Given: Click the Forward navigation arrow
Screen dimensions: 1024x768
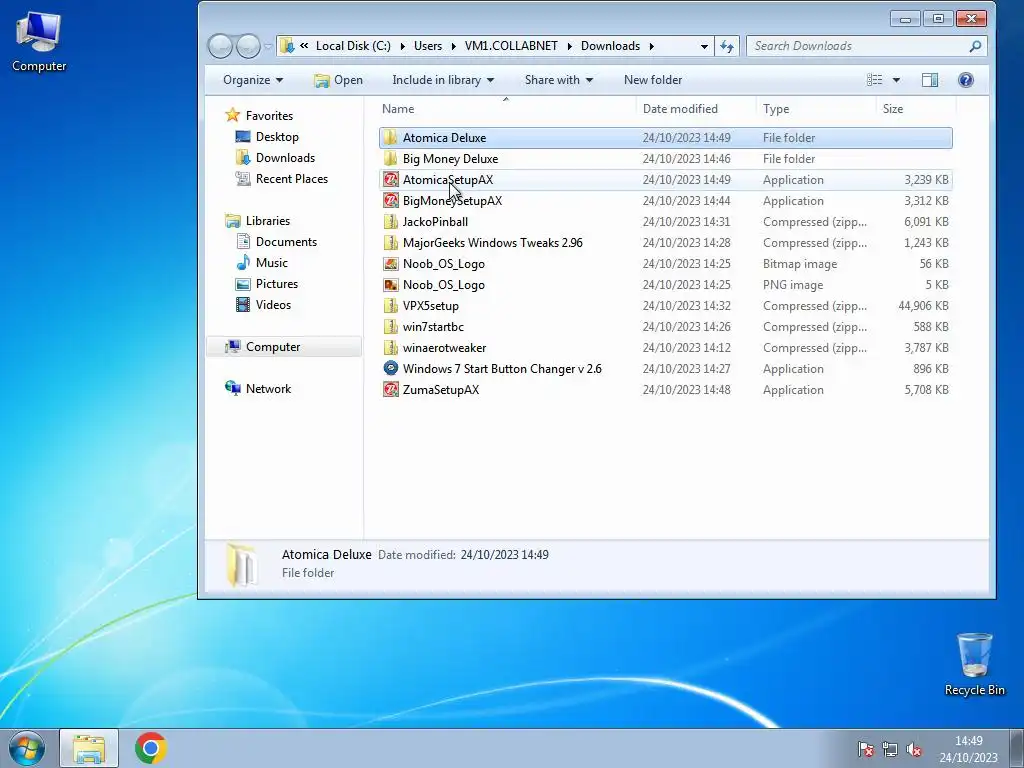Looking at the screenshot, I should pyautogui.click(x=248, y=46).
